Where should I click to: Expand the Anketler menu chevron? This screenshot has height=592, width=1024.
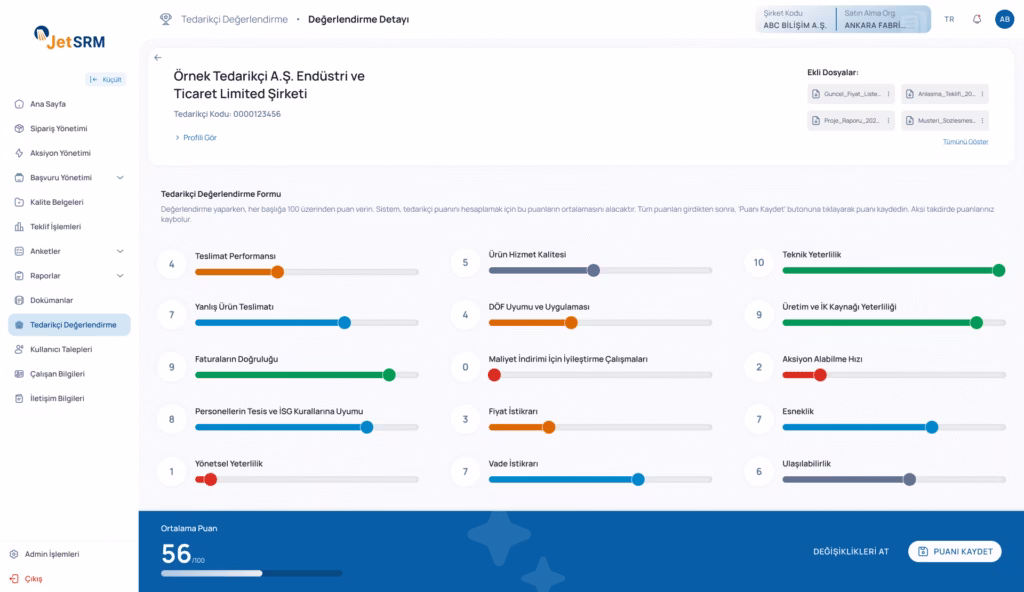pyautogui.click(x=120, y=251)
